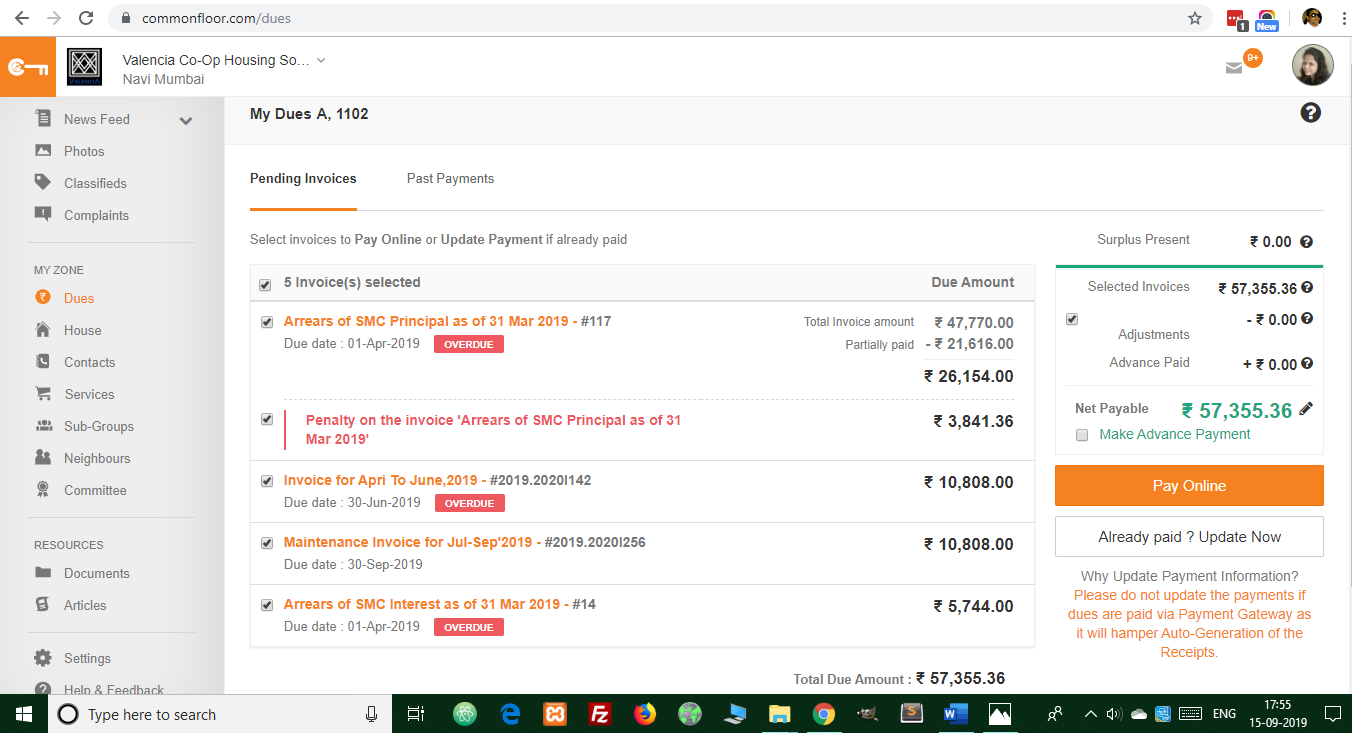Click the help question mark beside My Dues

1310,113
